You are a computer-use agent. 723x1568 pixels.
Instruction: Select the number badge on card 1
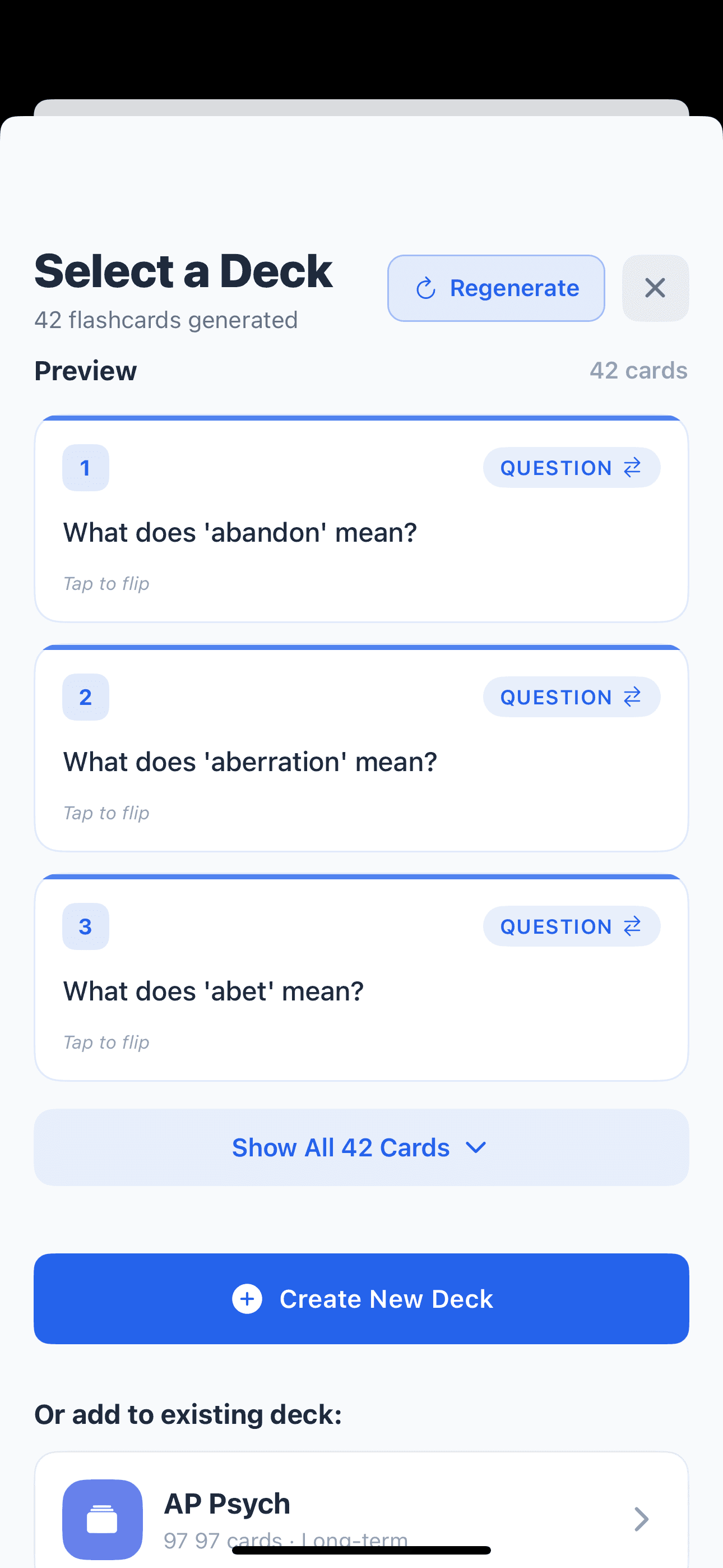point(85,468)
